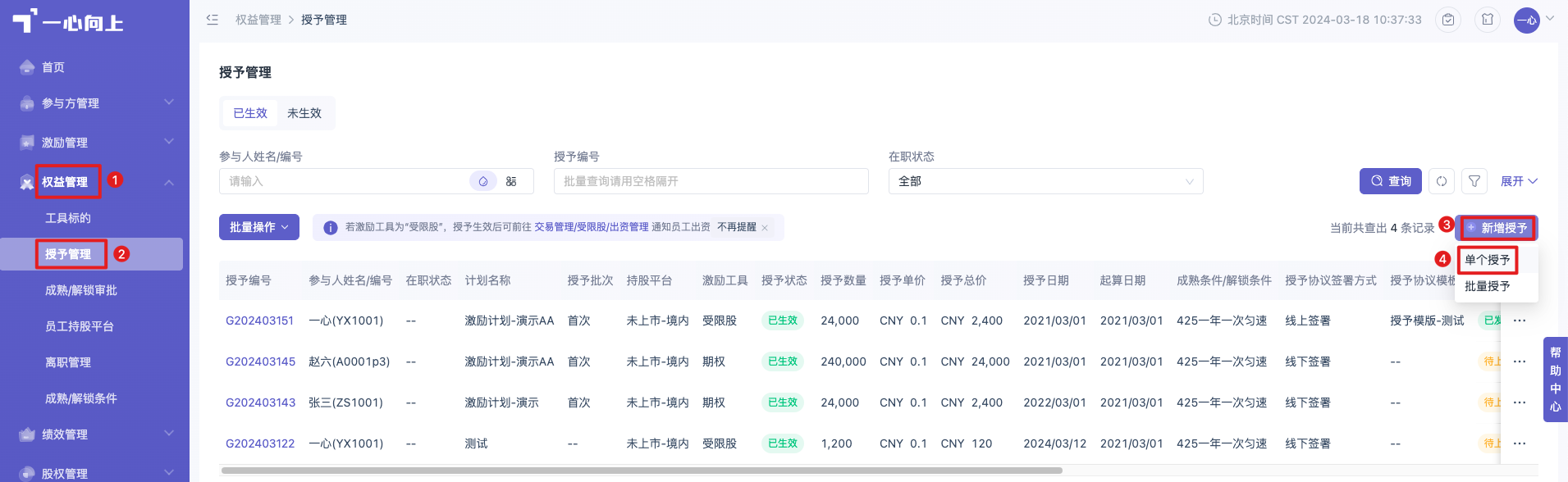
Task: Click the 一心 user avatar
Action: pyautogui.click(x=1527, y=20)
